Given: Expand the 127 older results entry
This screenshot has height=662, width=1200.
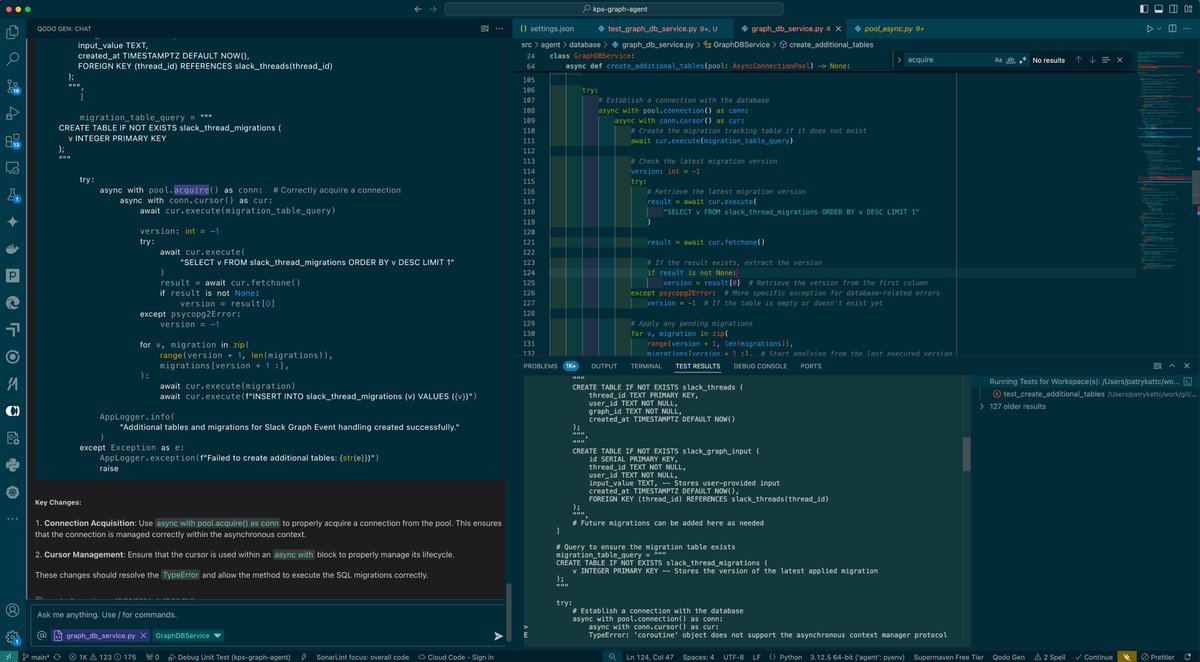Looking at the screenshot, I should pos(1084,406).
